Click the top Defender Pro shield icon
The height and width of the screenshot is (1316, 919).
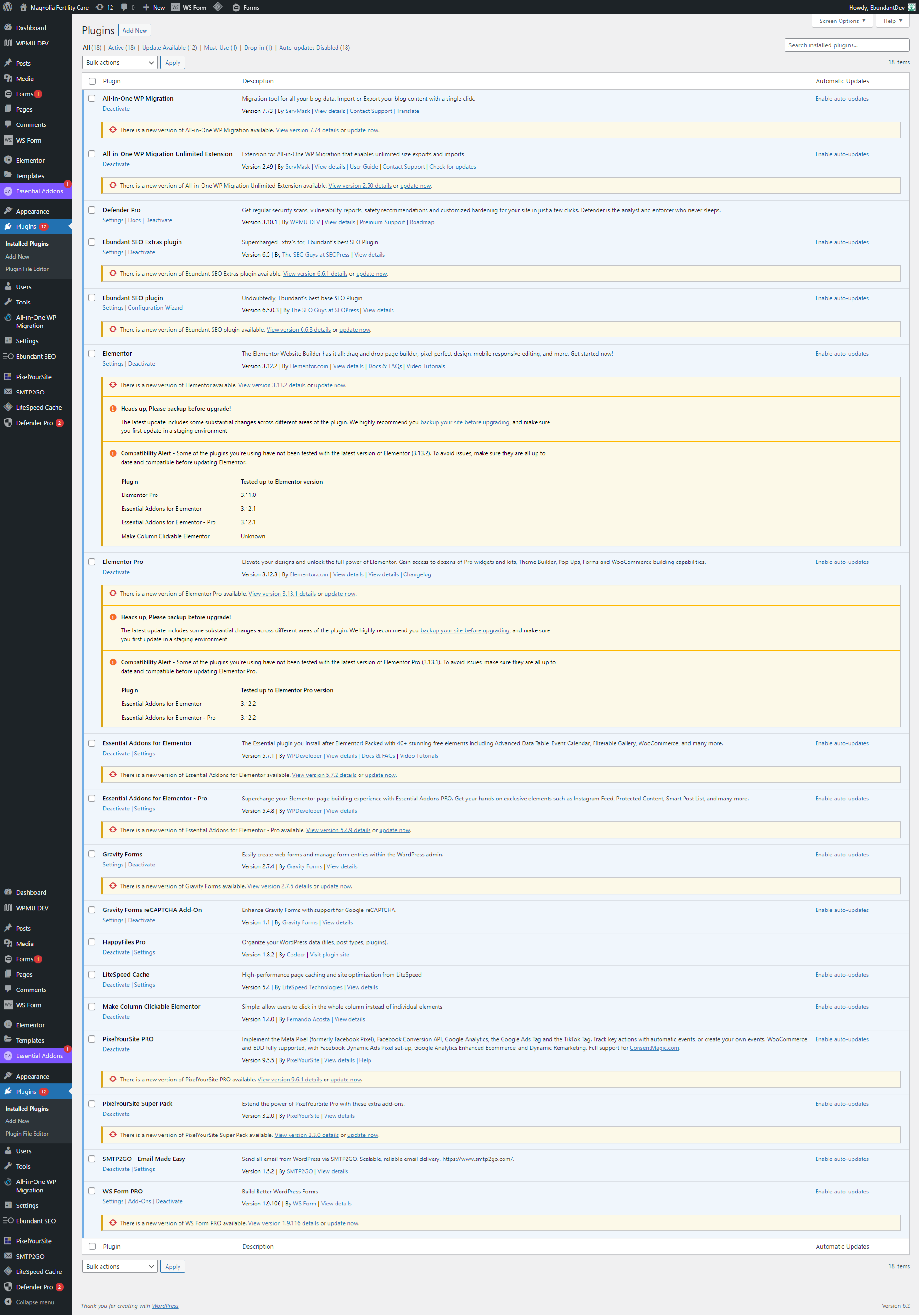8,423
